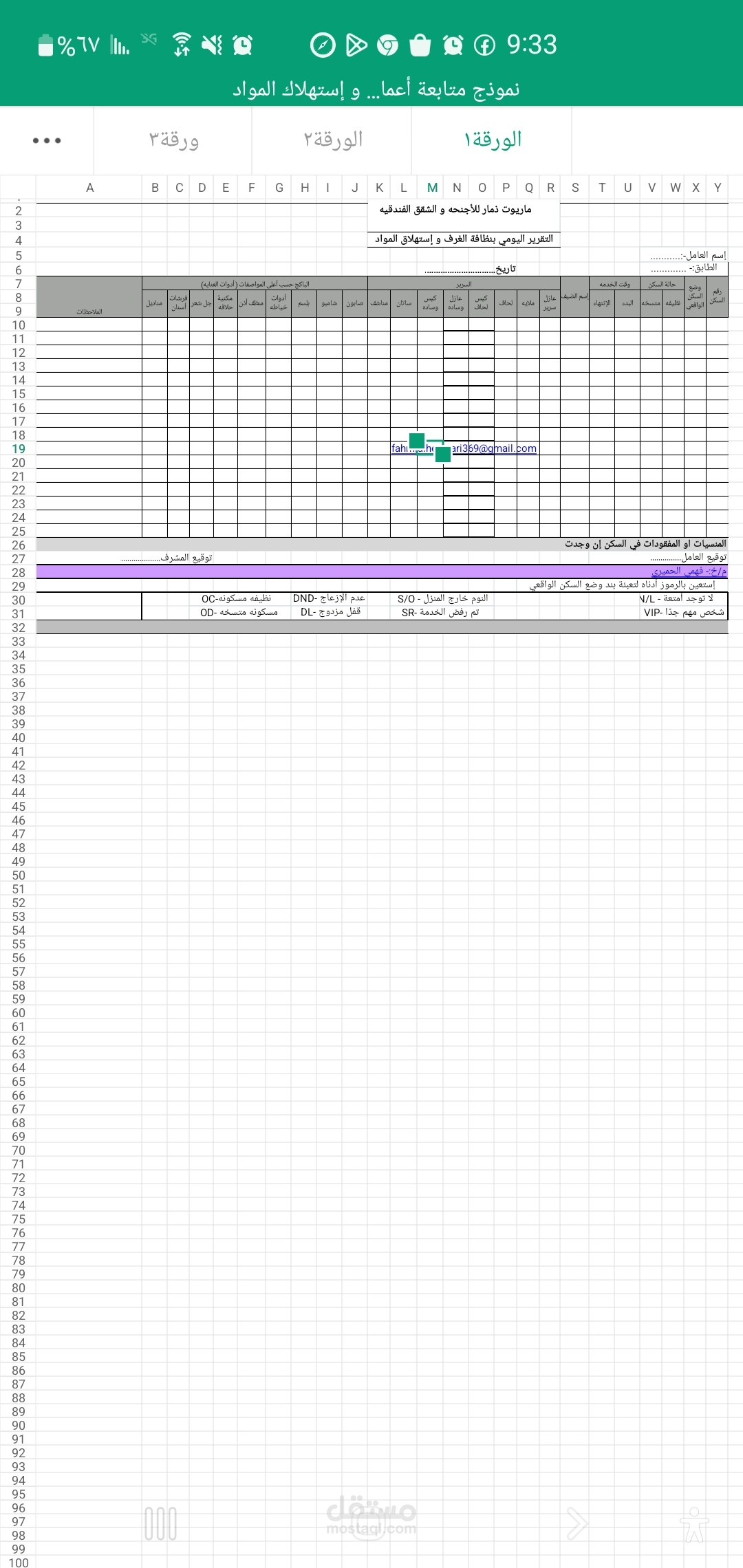Select the وقت الخدمه header cell
Screen dimensions: 743x1568
tap(614, 284)
